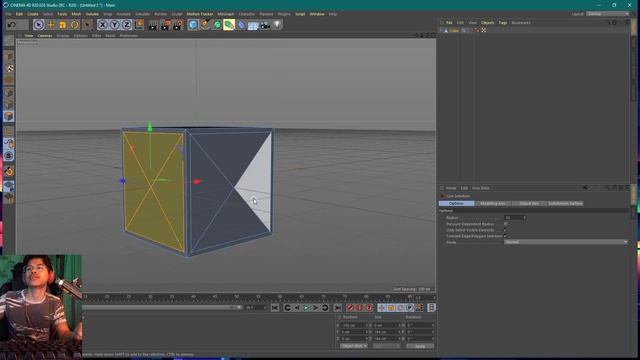Screen dimensions: 640x360
Task: Click the Radius input field
Action: tap(514, 218)
